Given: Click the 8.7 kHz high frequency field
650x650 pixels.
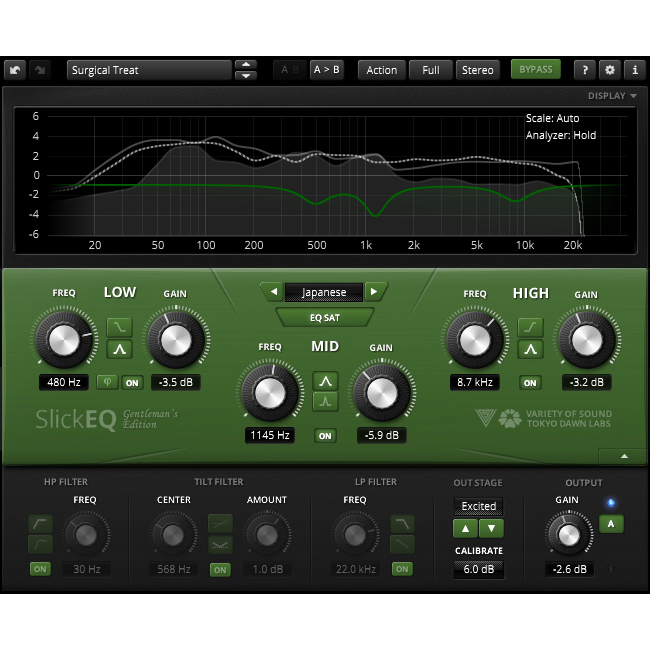Looking at the screenshot, I should point(475,382).
